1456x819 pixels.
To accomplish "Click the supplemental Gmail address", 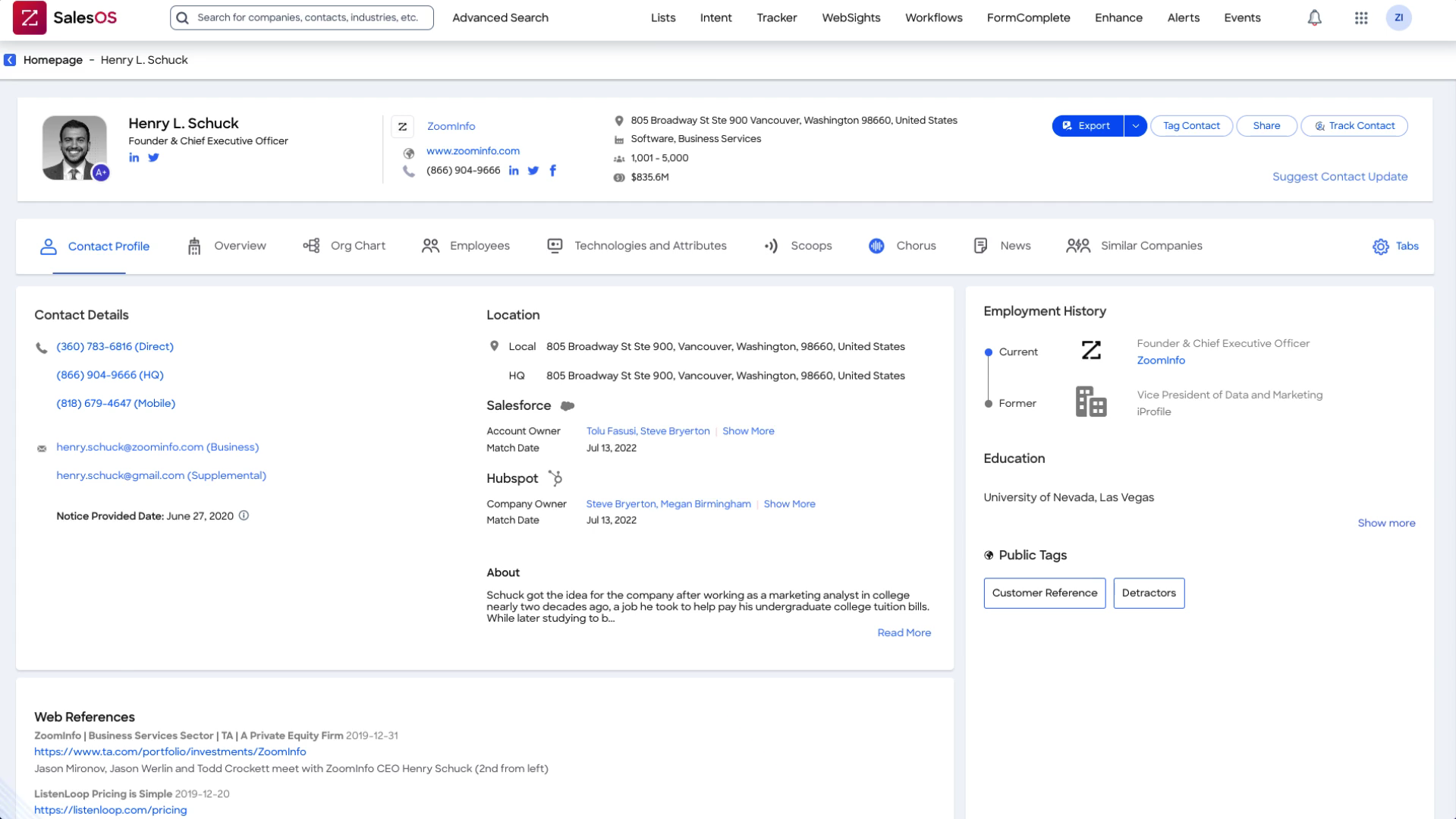I will click(x=161, y=476).
